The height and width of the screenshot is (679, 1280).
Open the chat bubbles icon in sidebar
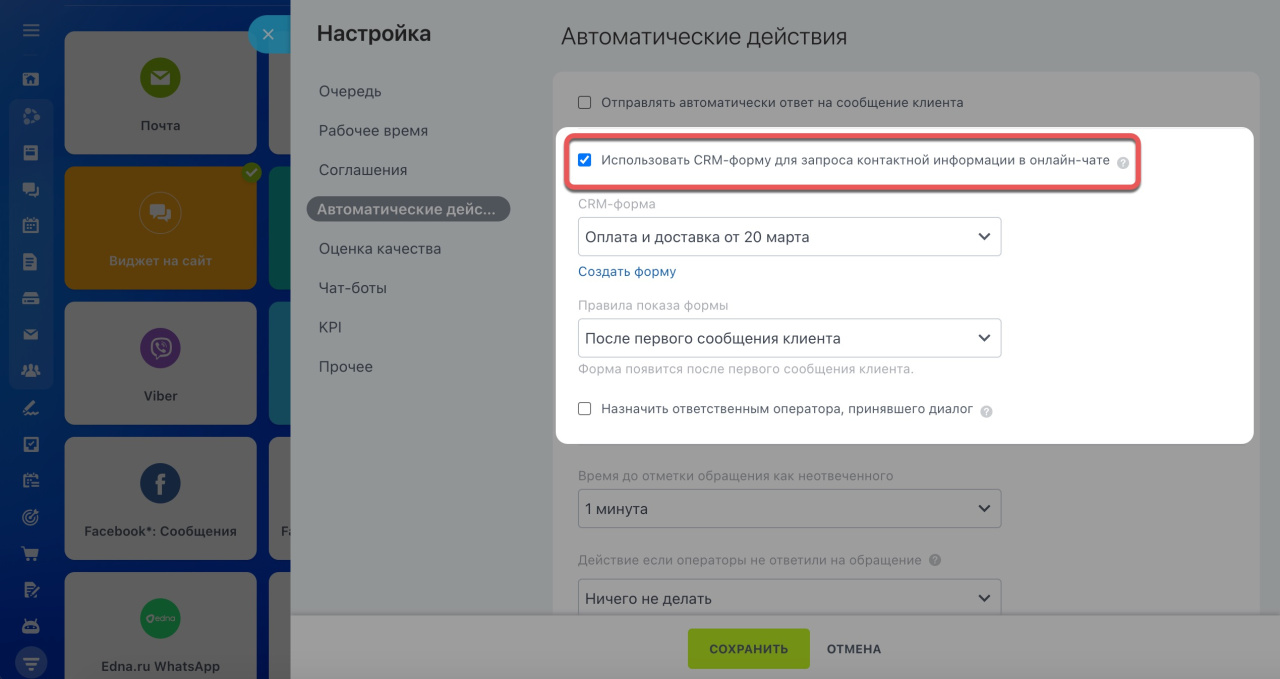(31, 189)
